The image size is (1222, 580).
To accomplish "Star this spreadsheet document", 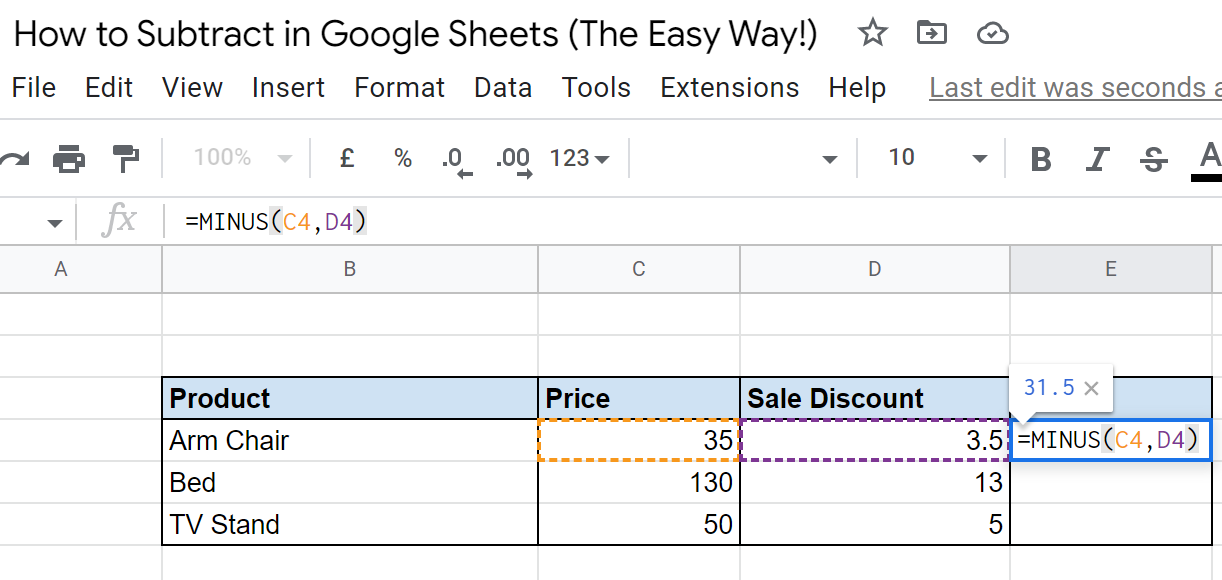I will [x=873, y=35].
